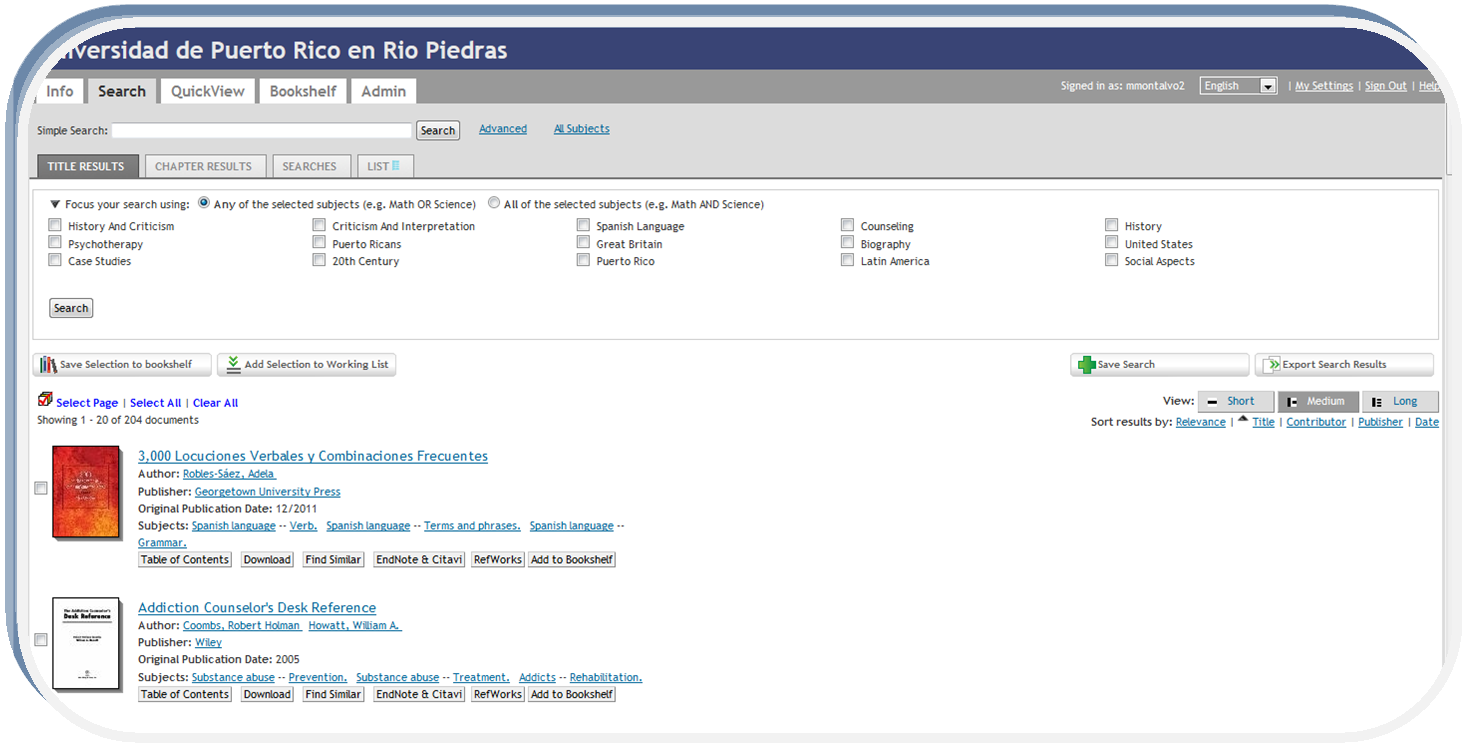1467x748 pixels.
Task: Click the Save Selection to bookshelf books icon
Action: coord(48,365)
